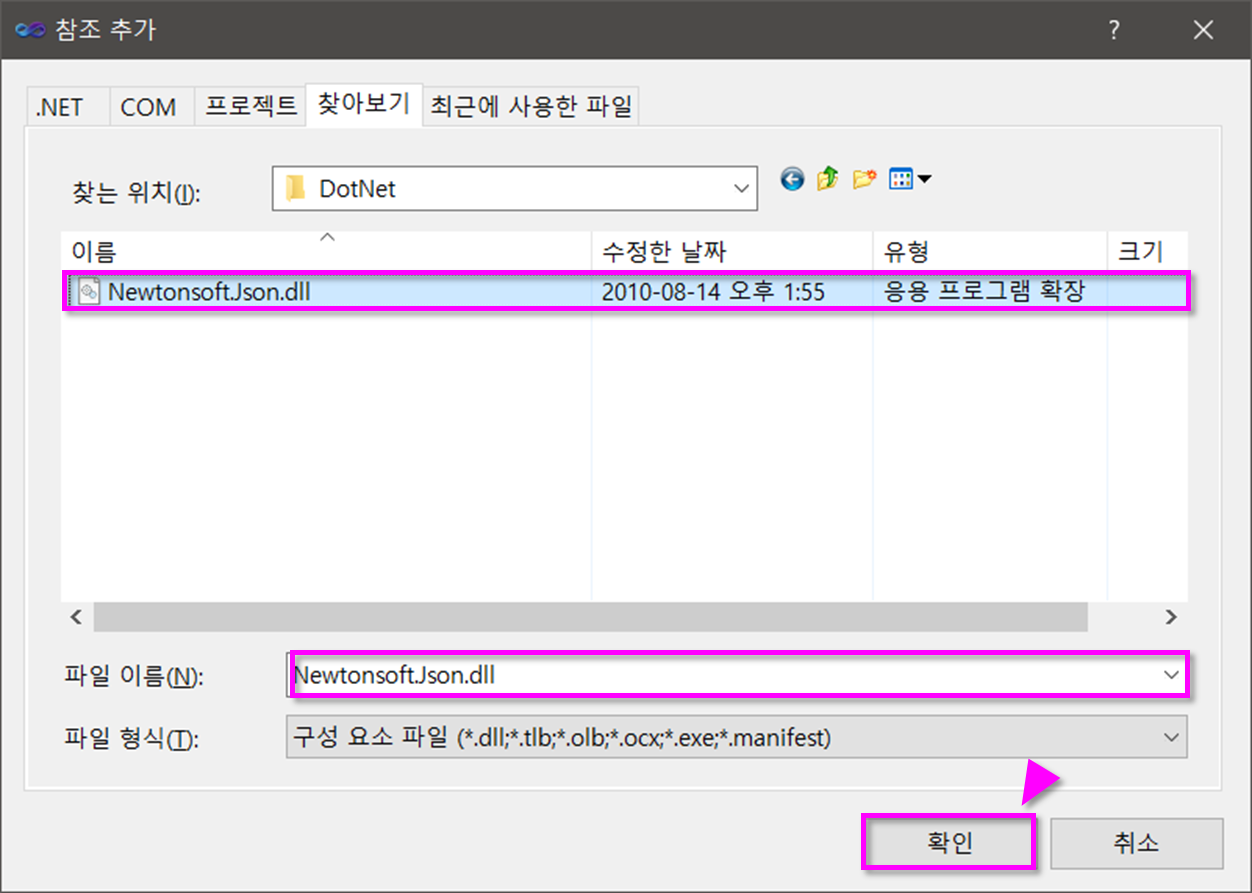
Task: Click the scroll right arrow
Action: click(x=1172, y=618)
